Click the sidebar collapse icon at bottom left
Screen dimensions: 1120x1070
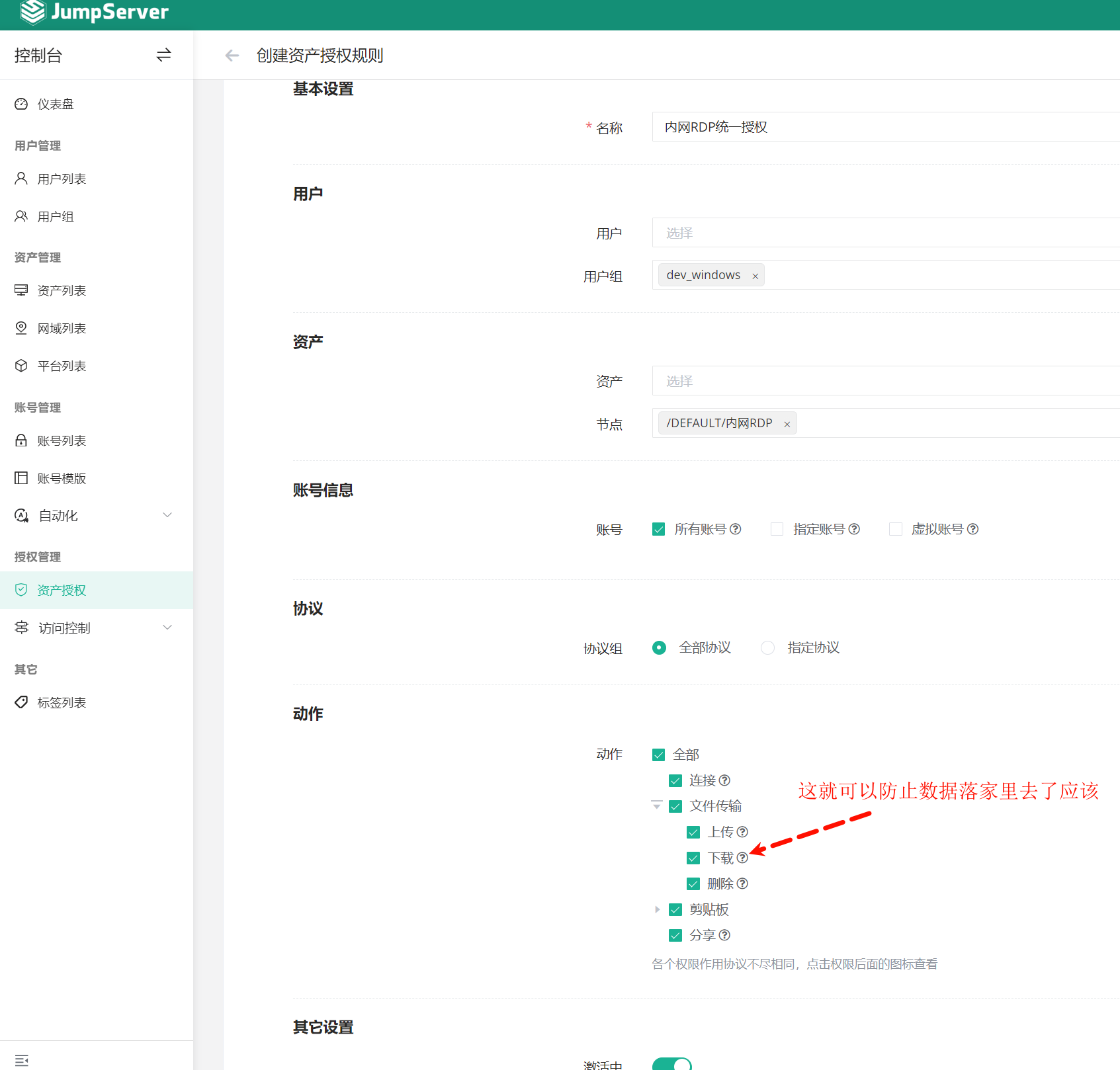click(x=21, y=1060)
